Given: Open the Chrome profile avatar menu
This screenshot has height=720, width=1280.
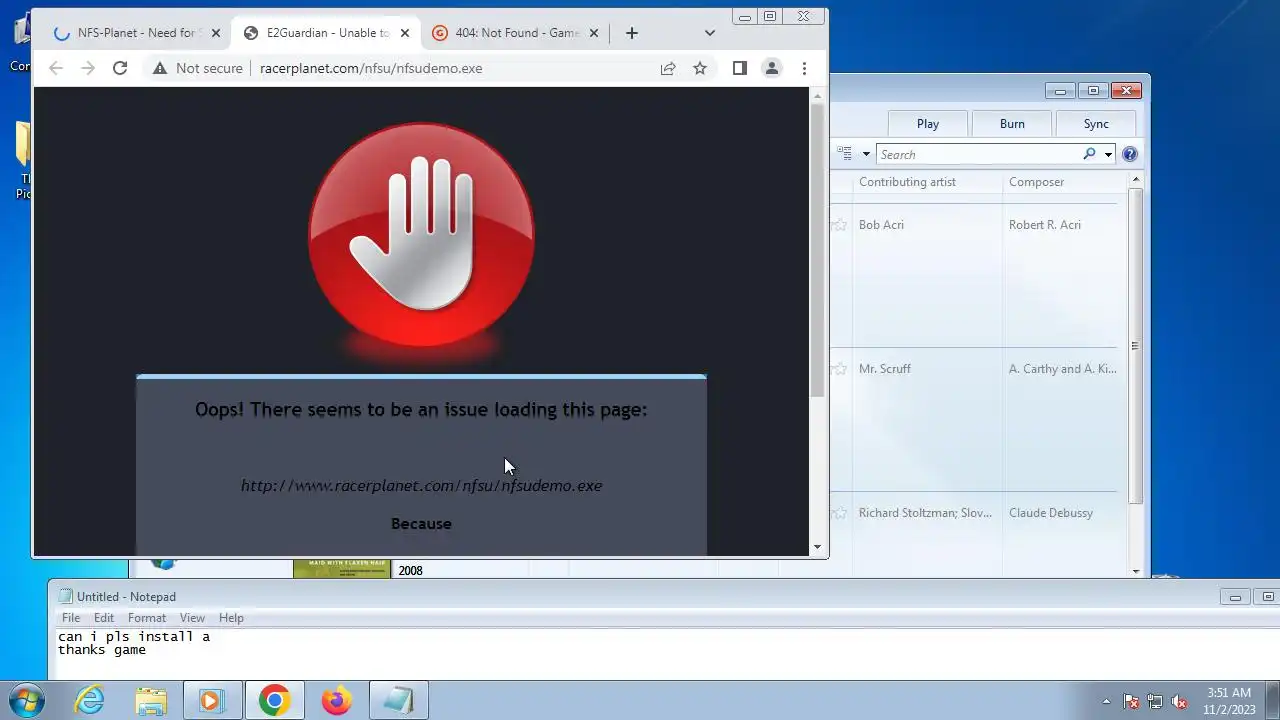Looking at the screenshot, I should coord(772,68).
